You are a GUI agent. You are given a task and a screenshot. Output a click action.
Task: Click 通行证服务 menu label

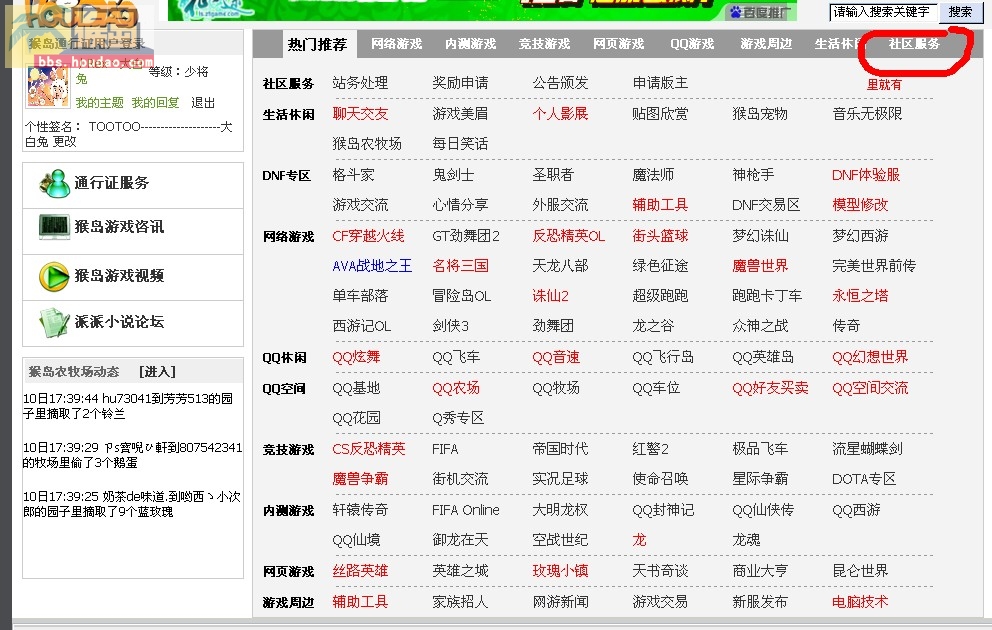(112, 183)
